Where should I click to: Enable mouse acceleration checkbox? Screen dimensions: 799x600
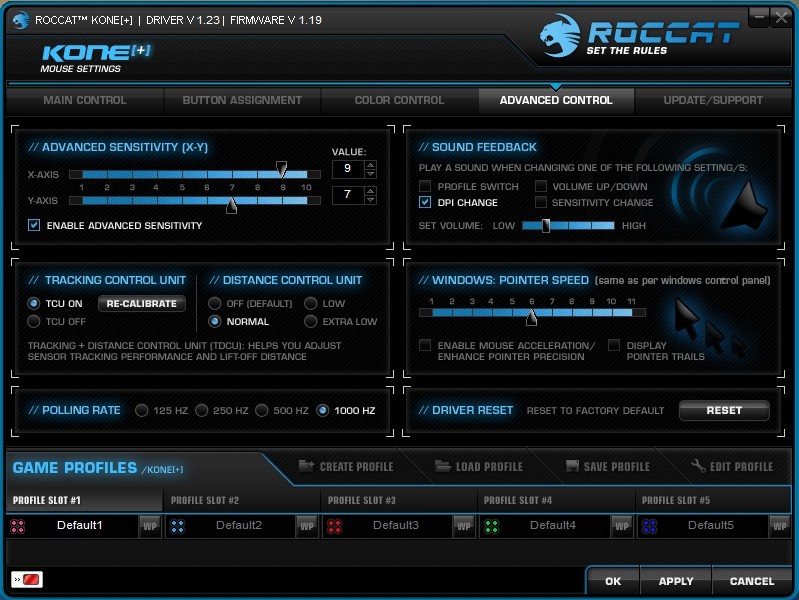pyautogui.click(x=425, y=345)
